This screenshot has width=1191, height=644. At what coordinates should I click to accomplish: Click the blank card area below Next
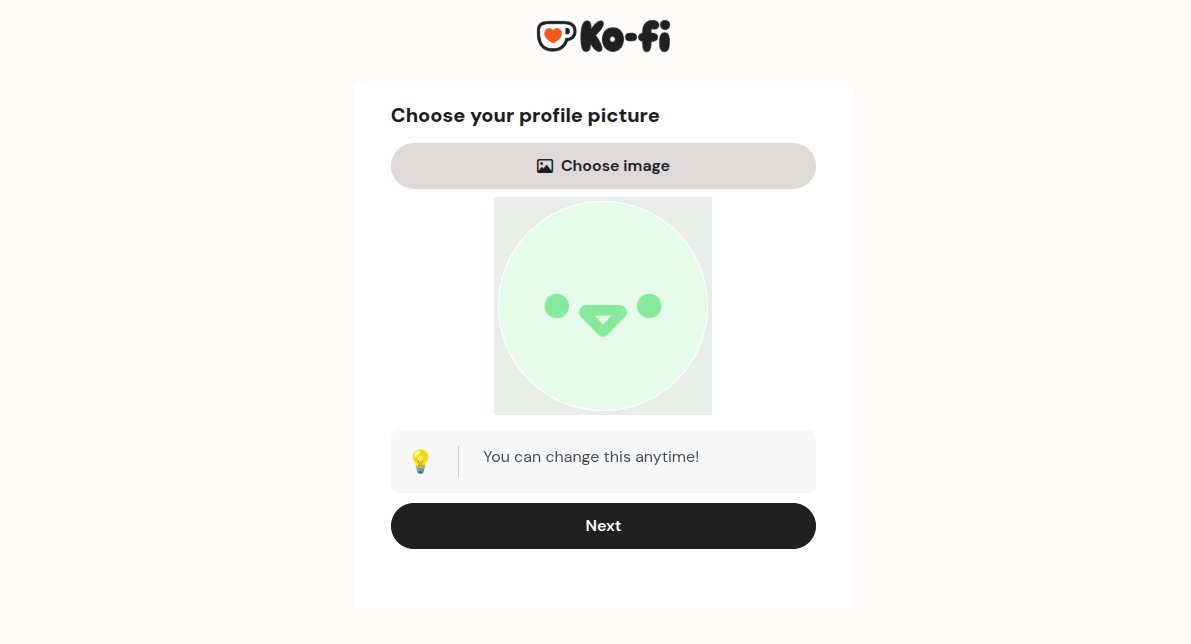[603, 580]
